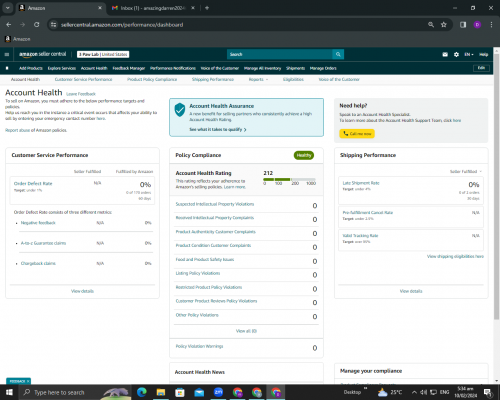500x400 pixels.
Task: Click View all (0) under Policy Compliance
Action: [246, 331]
